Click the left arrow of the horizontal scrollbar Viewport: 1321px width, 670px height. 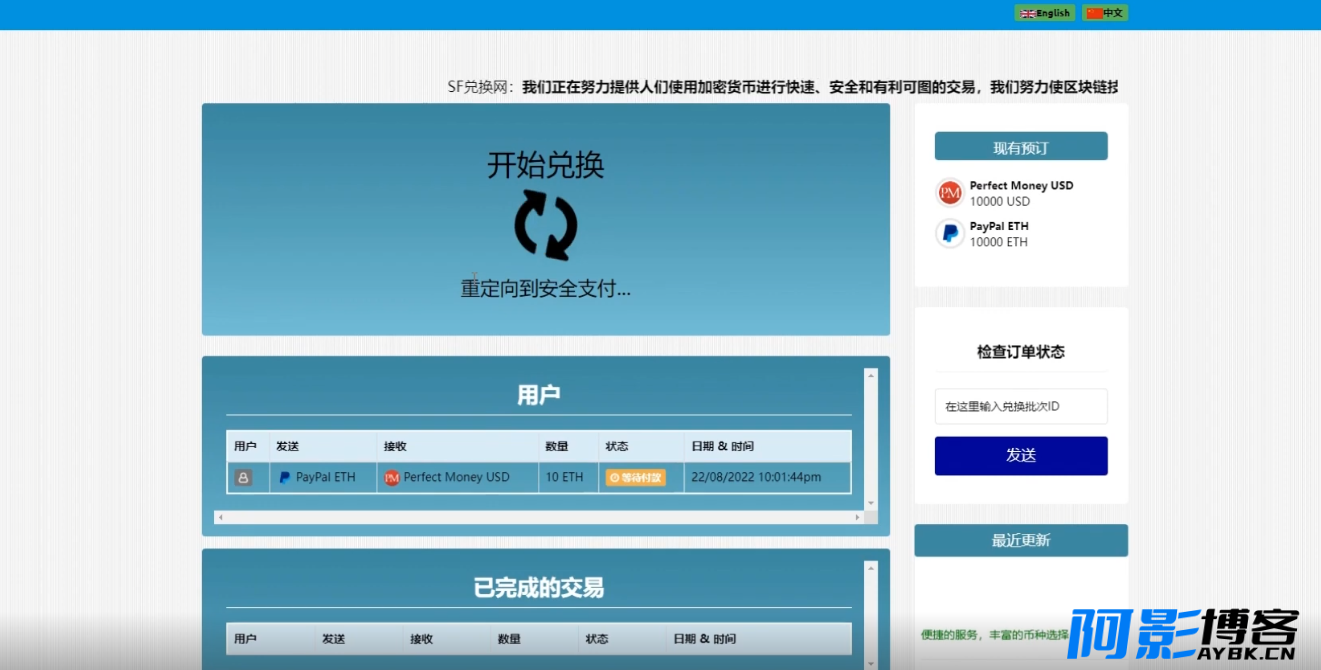pyautogui.click(x=221, y=517)
